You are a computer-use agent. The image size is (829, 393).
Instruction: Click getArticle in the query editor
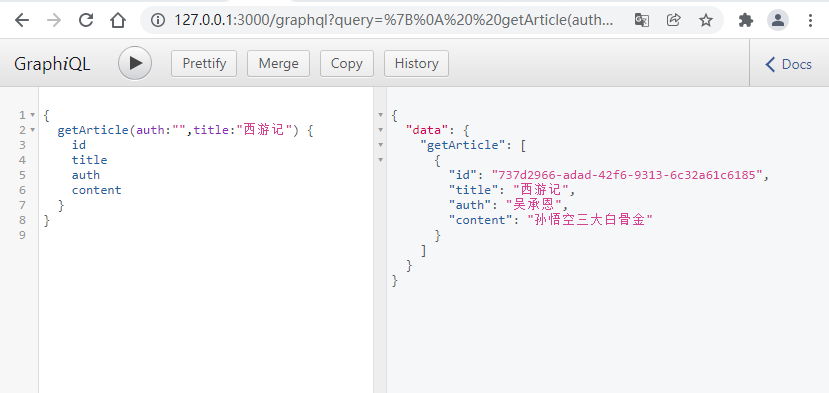(93, 130)
